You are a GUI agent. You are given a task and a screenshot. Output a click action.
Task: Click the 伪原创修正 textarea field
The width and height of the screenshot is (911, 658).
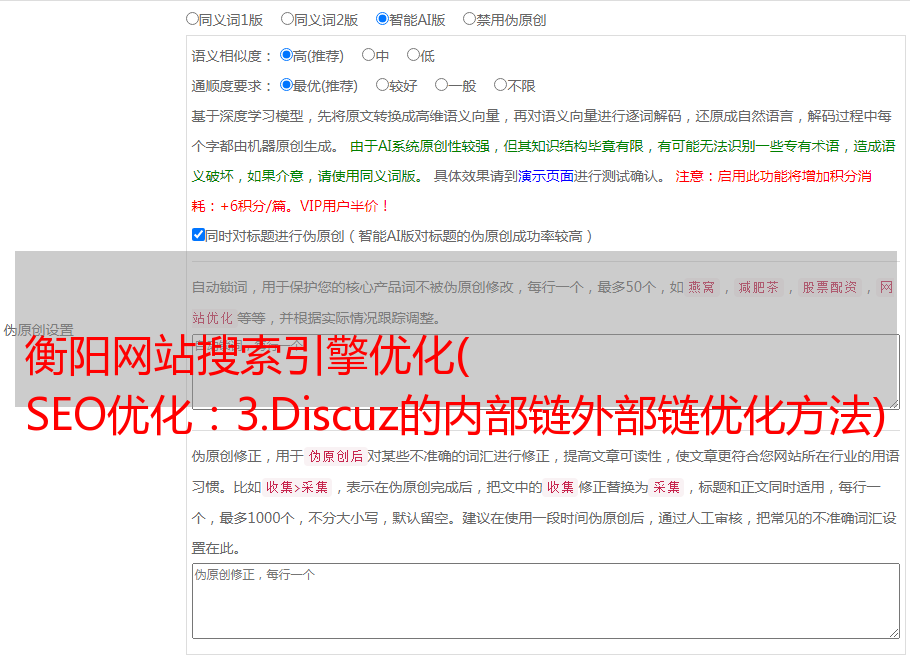tap(546, 601)
